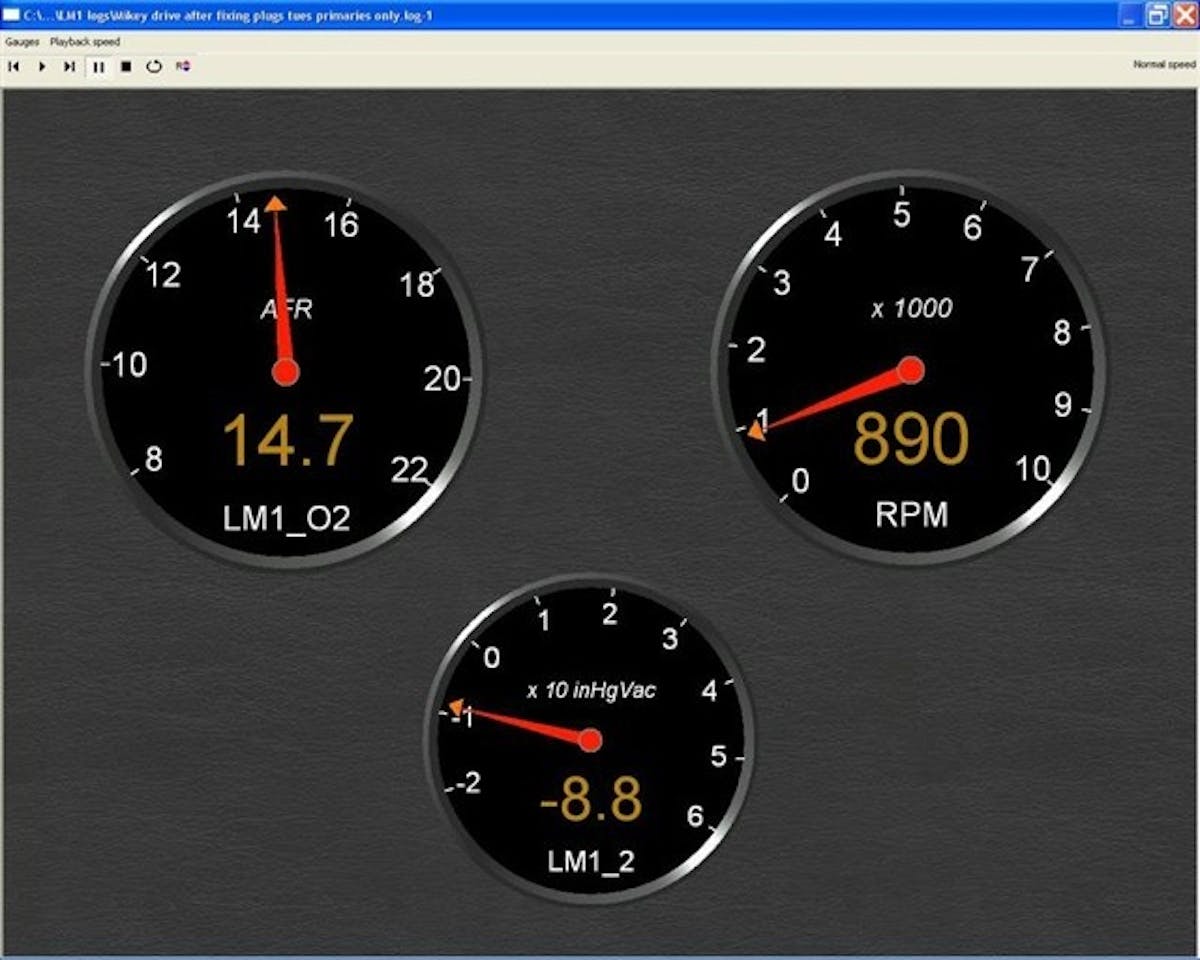Viewport: 1200px width, 960px height.
Task: Pause the log playback
Action: pos(98,66)
